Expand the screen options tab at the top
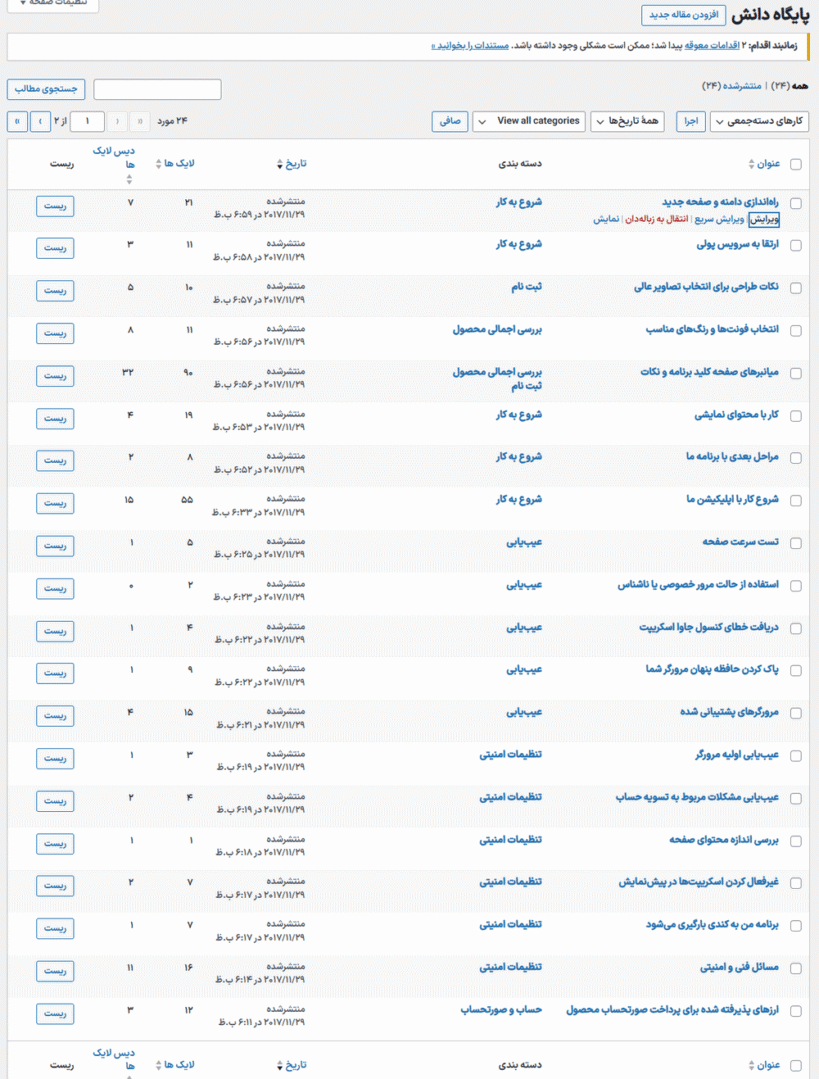819x1079 pixels. (x=53, y=3)
